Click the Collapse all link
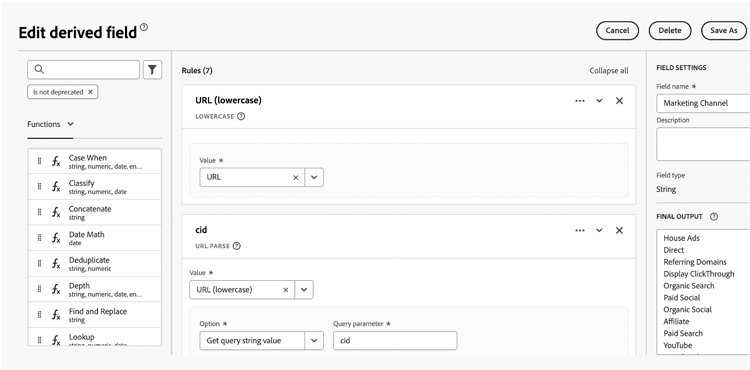 point(609,71)
